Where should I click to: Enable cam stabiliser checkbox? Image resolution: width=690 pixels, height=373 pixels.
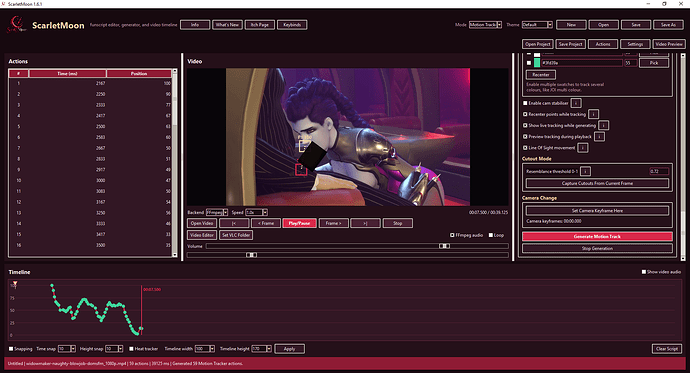point(525,103)
